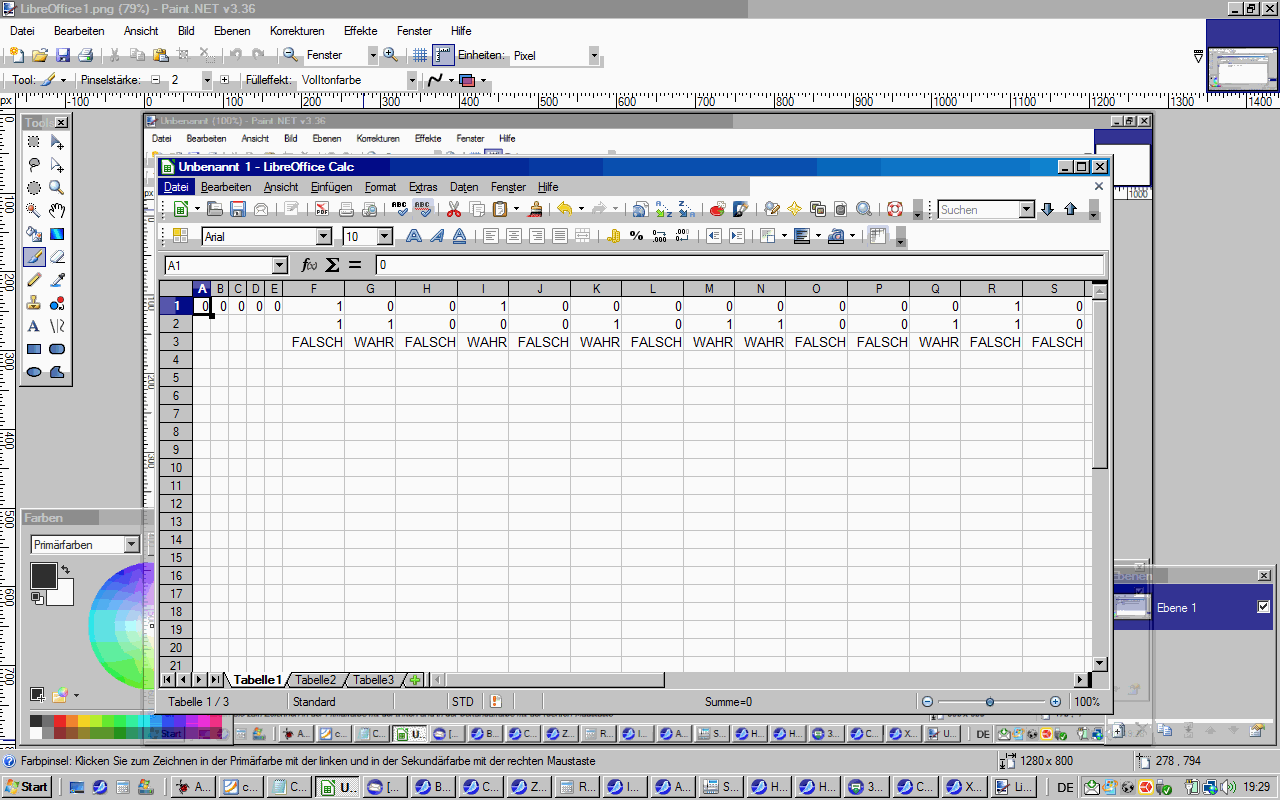Save the image with the floppy disk icon

coord(63,55)
